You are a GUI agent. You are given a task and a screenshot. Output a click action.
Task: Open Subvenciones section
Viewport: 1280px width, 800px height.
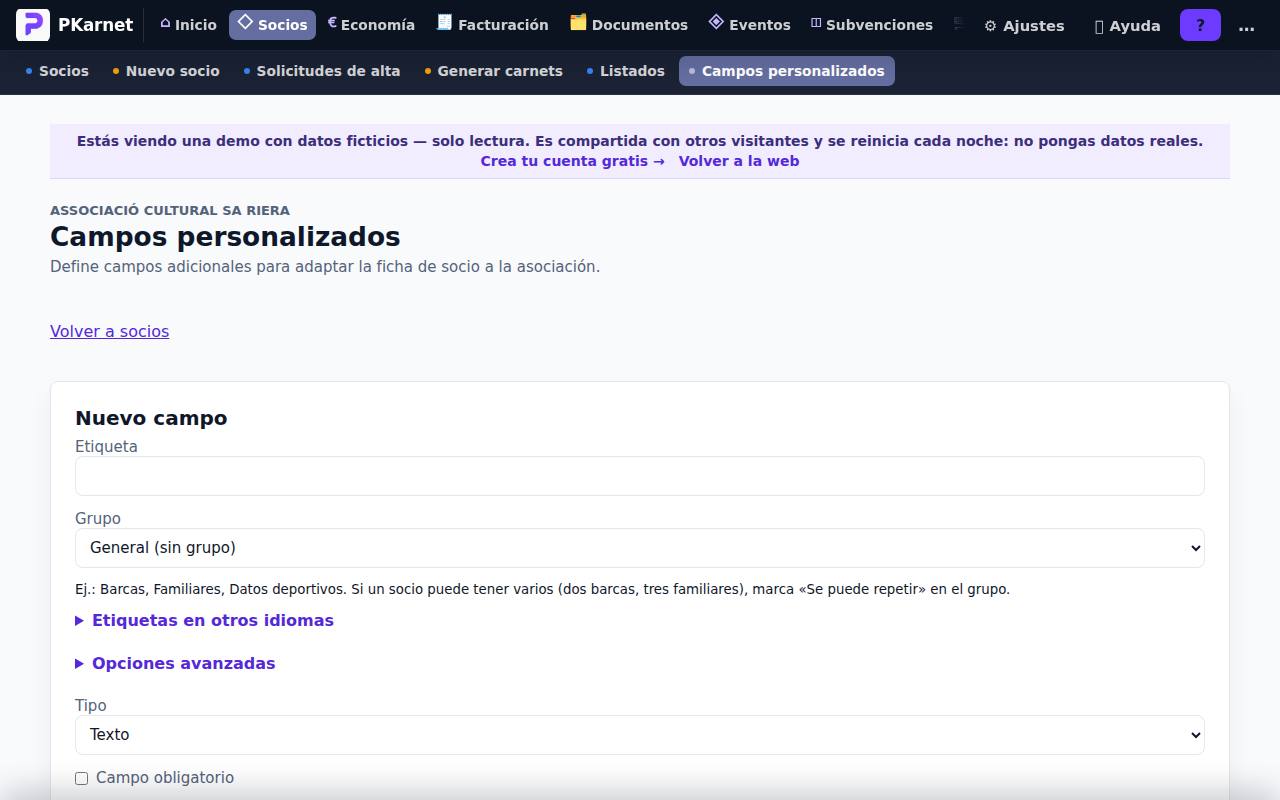click(871, 25)
